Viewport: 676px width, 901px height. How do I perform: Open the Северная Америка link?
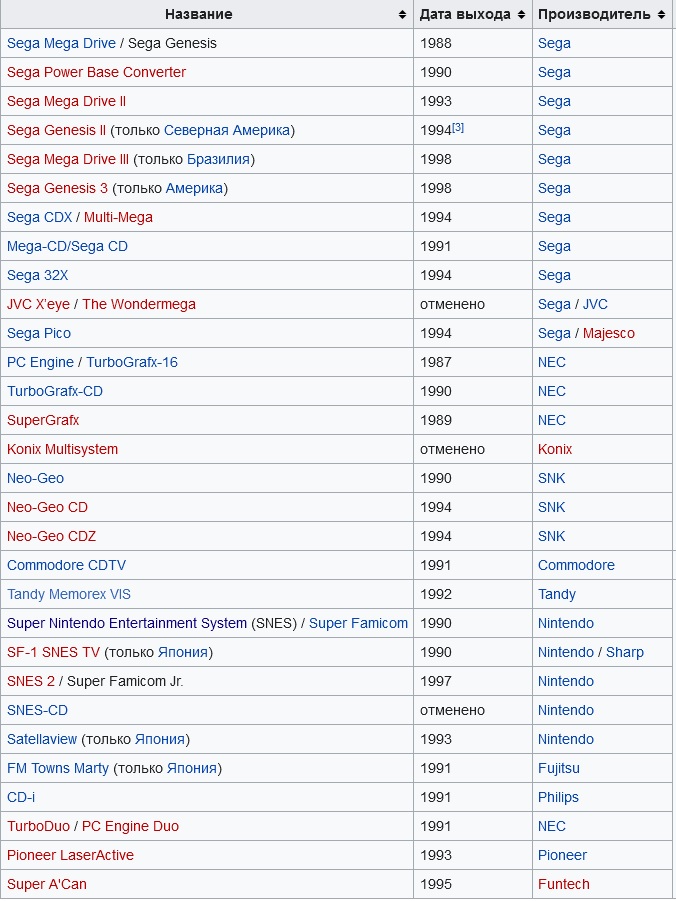(226, 130)
